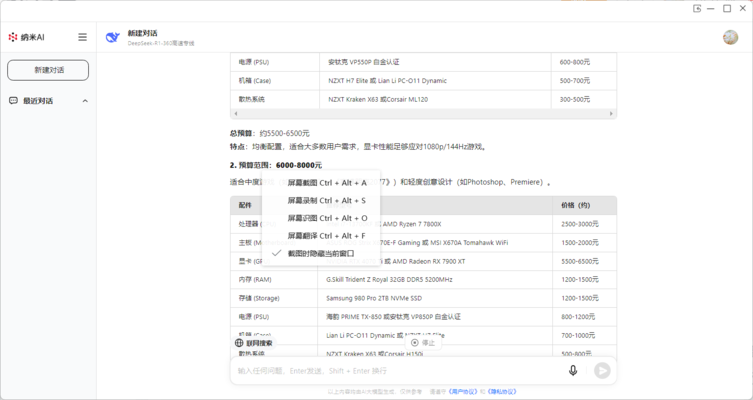The image size is (753, 400).
Task: Click the screenshot tool icon in title bar
Action: point(697,8)
